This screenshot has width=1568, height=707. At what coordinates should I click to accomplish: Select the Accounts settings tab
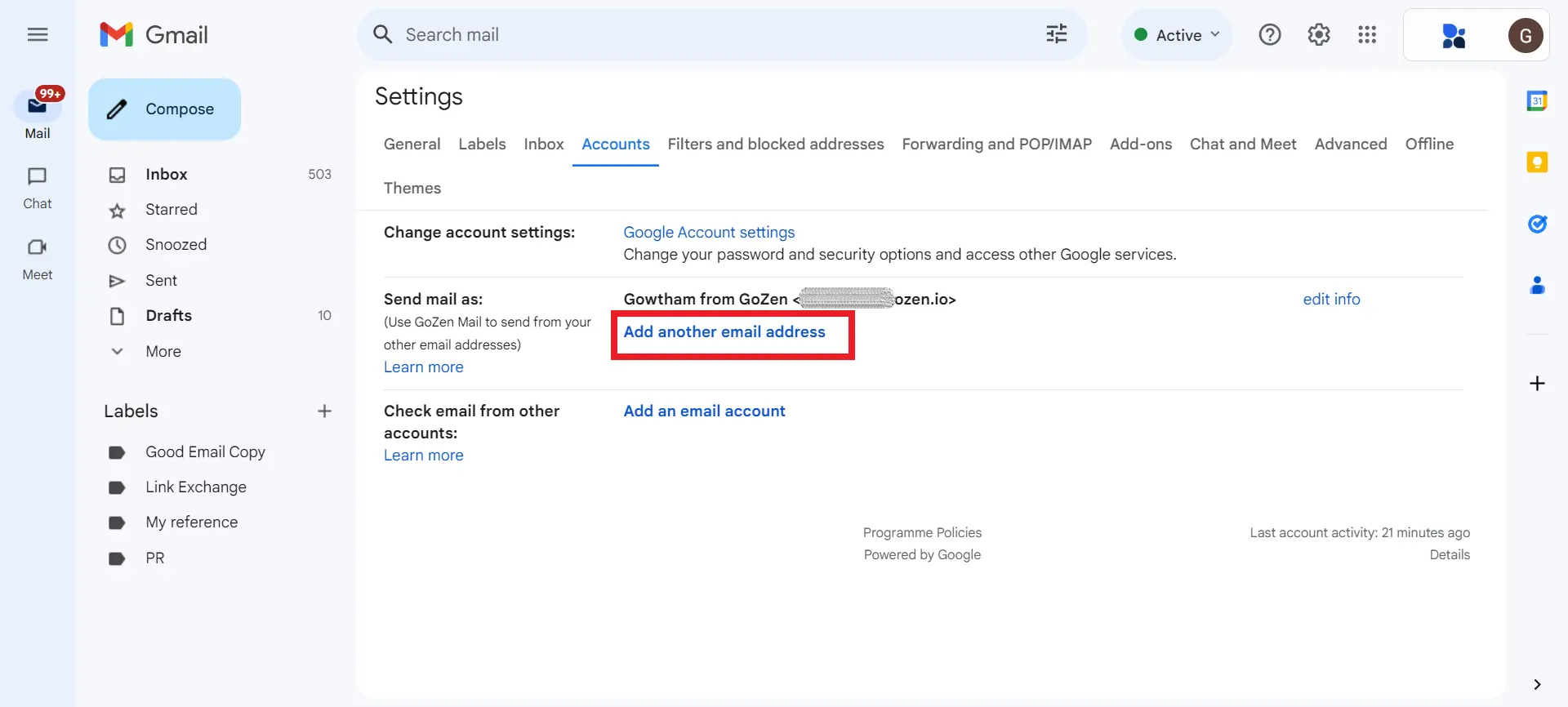pyautogui.click(x=616, y=144)
